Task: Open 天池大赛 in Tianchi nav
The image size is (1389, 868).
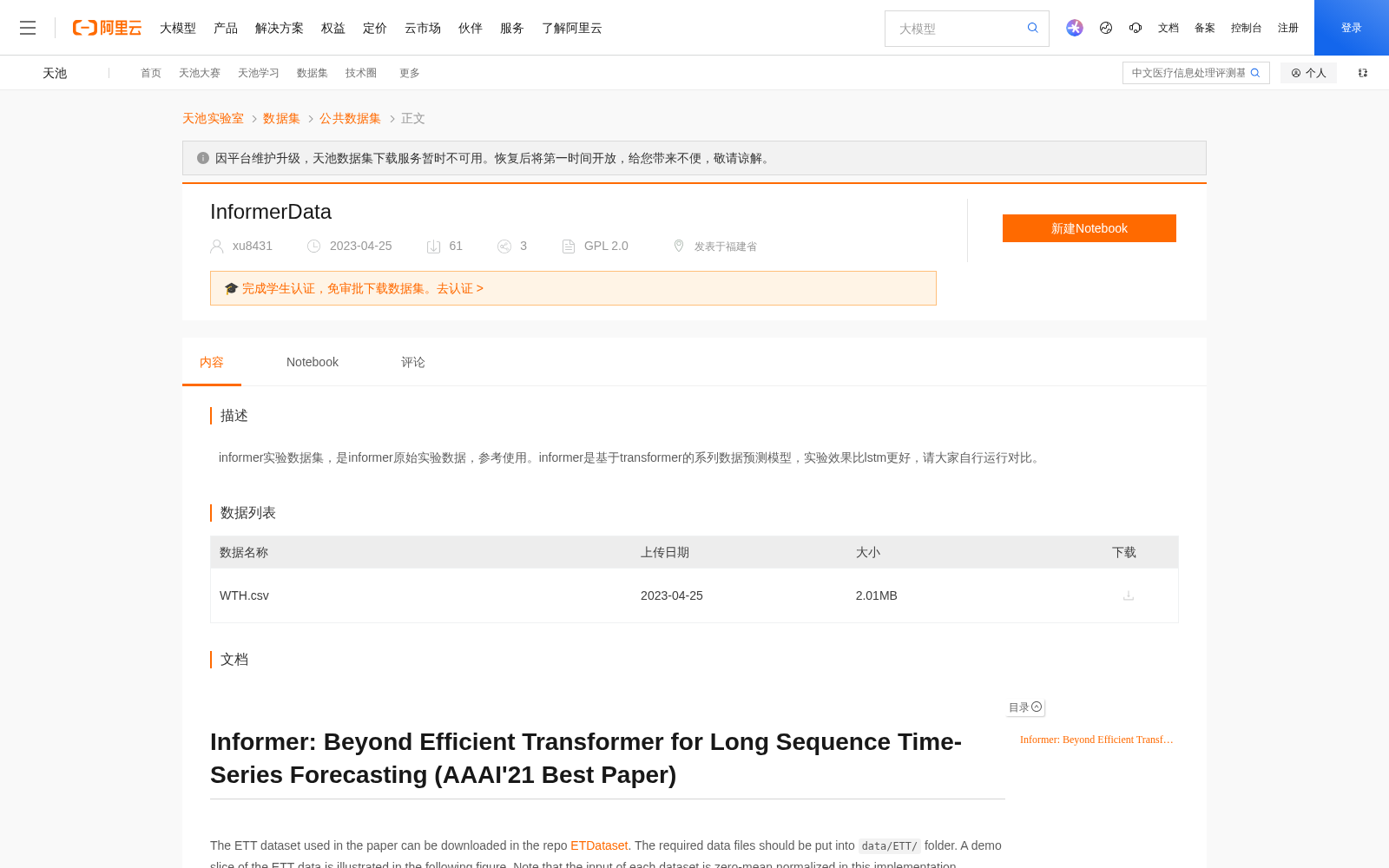Action: click(200, 73)
